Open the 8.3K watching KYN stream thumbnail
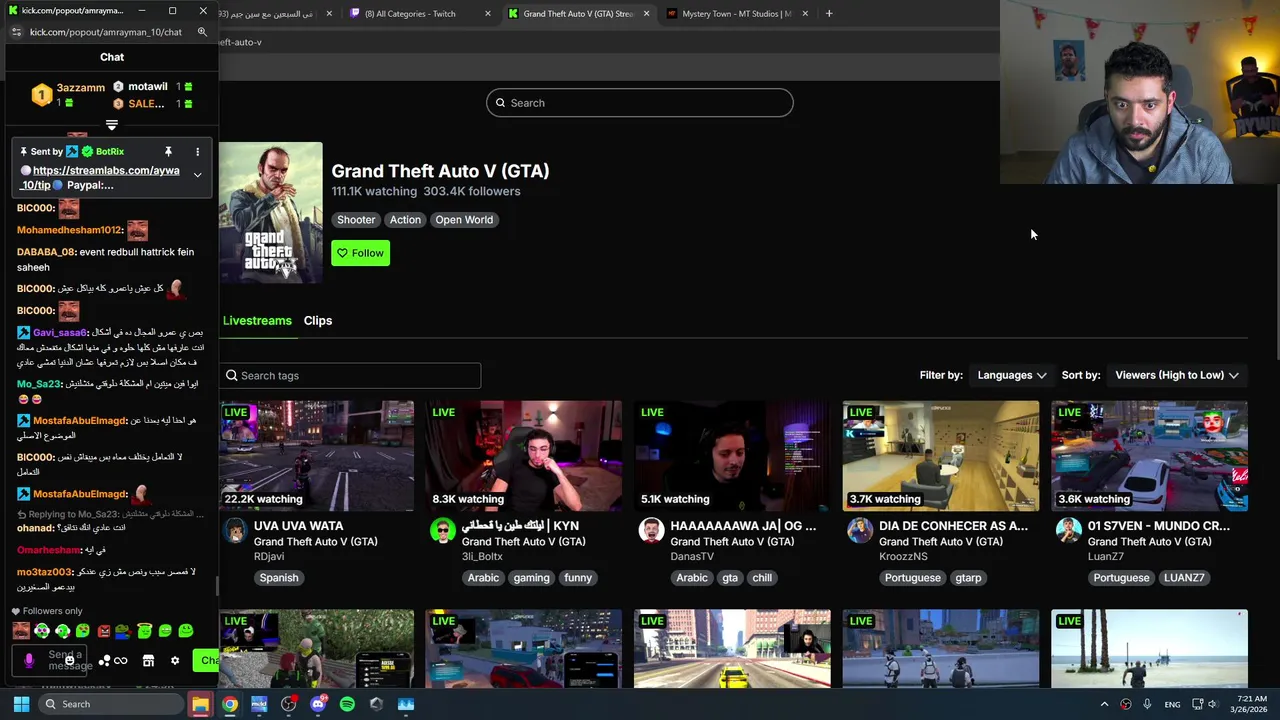 point(524,456)
